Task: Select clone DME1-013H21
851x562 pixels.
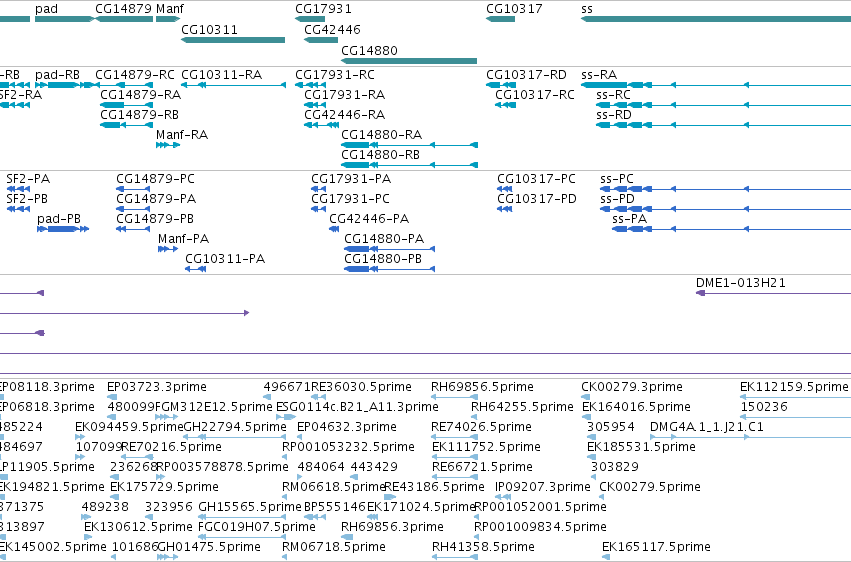Action: (x=741, y=283)
